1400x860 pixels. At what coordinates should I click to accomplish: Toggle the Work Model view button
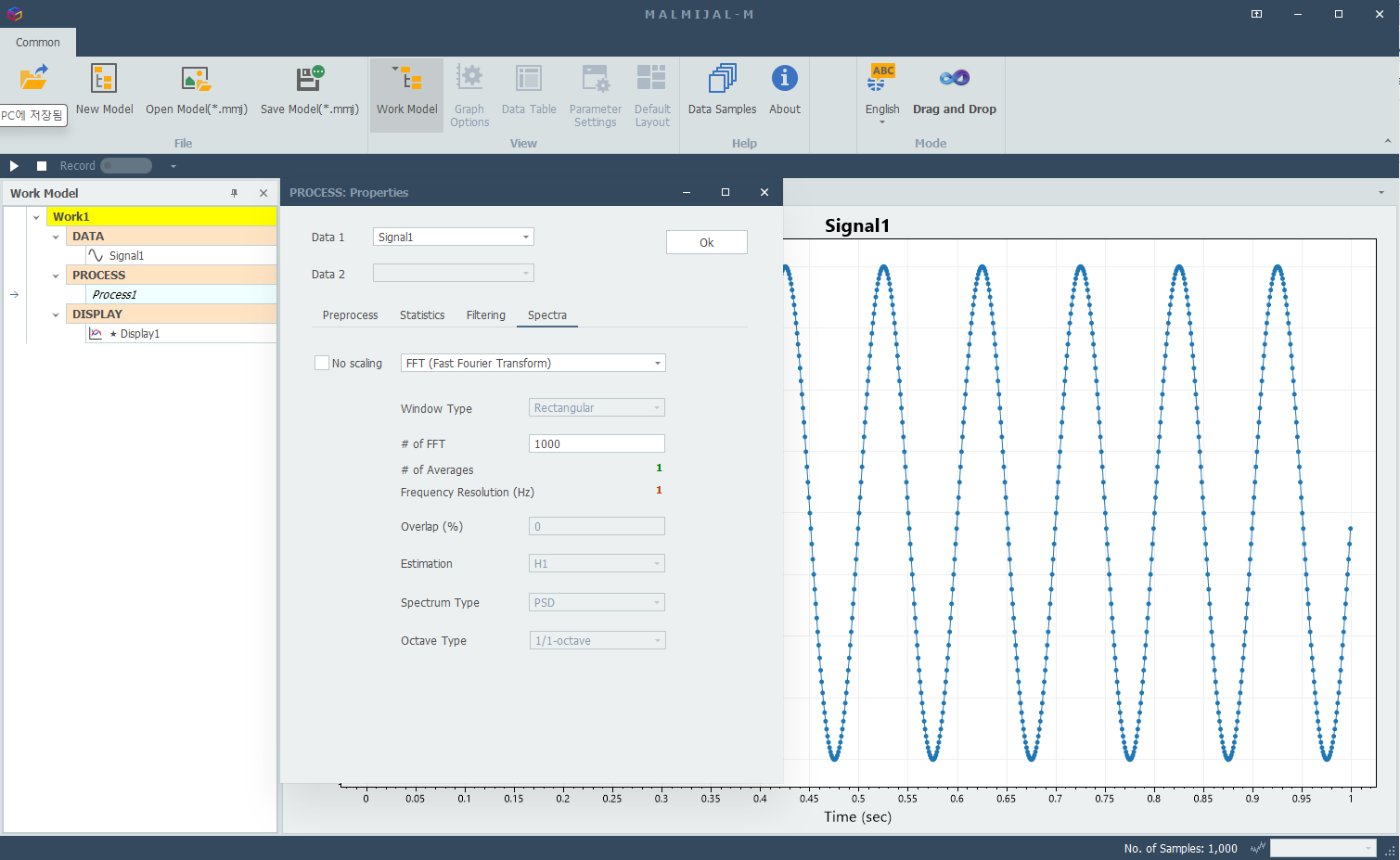pos(406,94)
